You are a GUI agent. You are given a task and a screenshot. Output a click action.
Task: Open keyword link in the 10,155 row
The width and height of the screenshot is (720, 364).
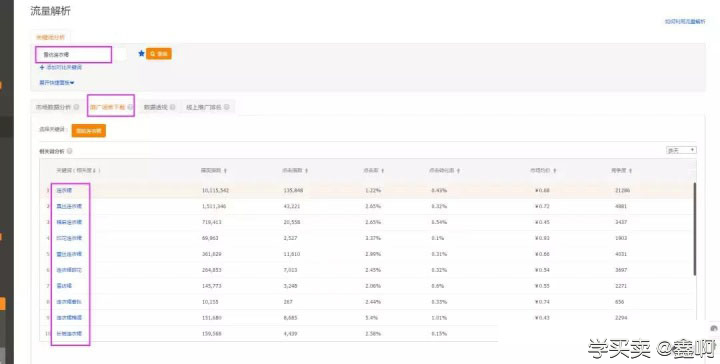point(69,302)
